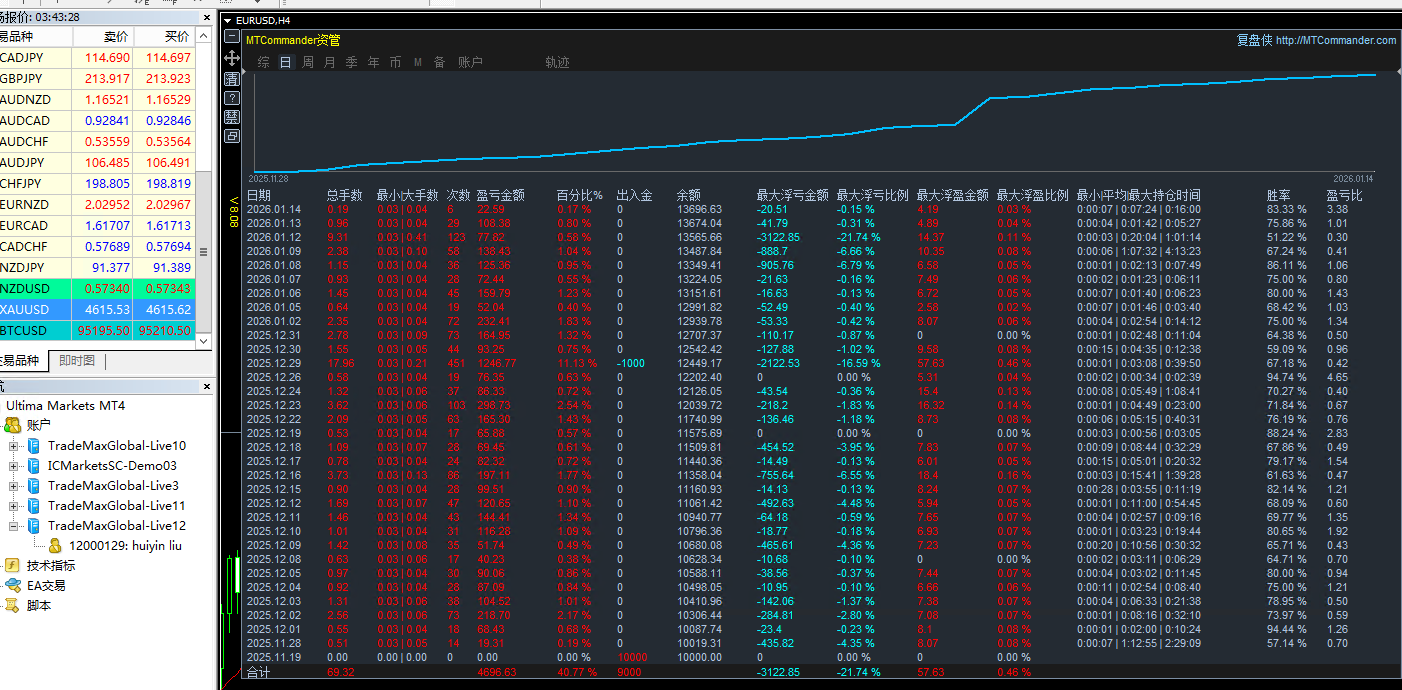1402x690 pixels.
Task: Select Ultima Markets MT4 navigator root
Action: click(65, 405)
